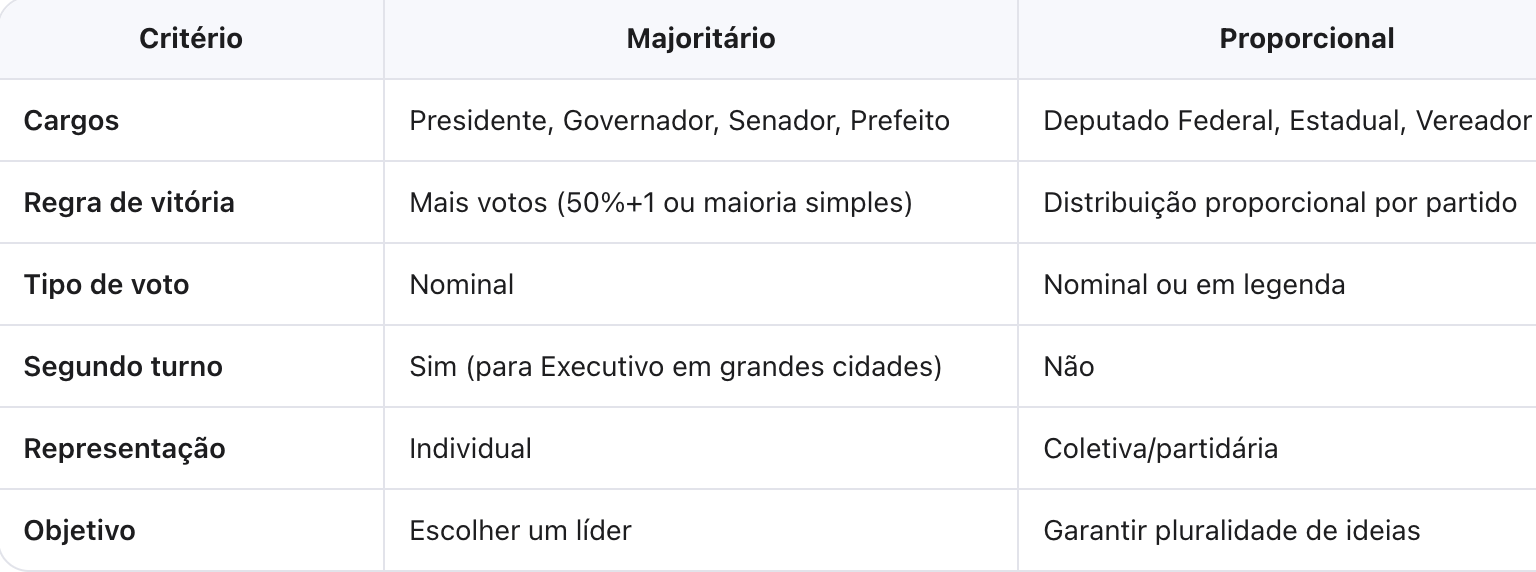The height and width of the screenshot is (572, 1536).
Task: Click the Mais votos (50%+1) cell
Action: point(660,203)
